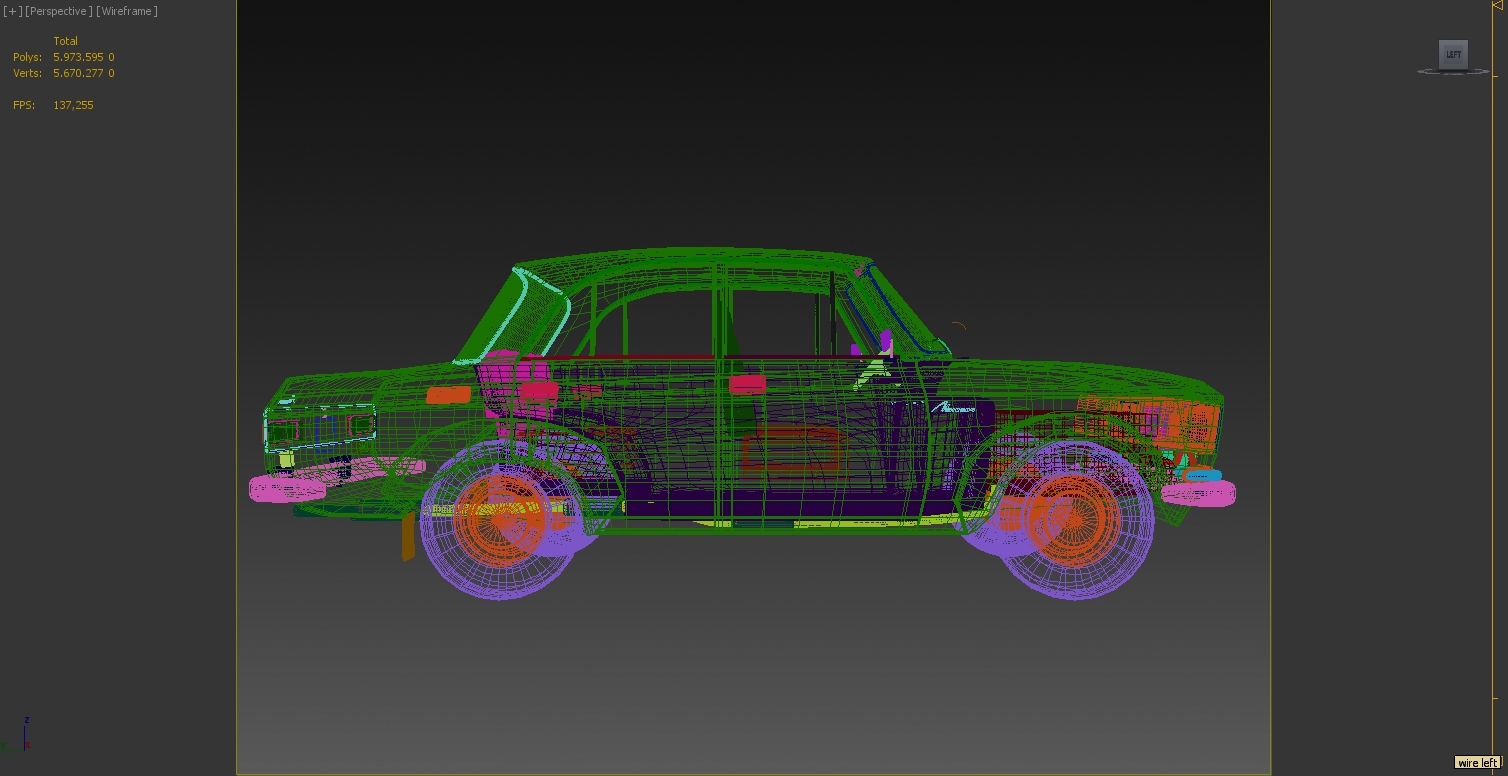Click the LEFT face of the ViewCube
1508x776 pixels.
(x=1453, y=55)
